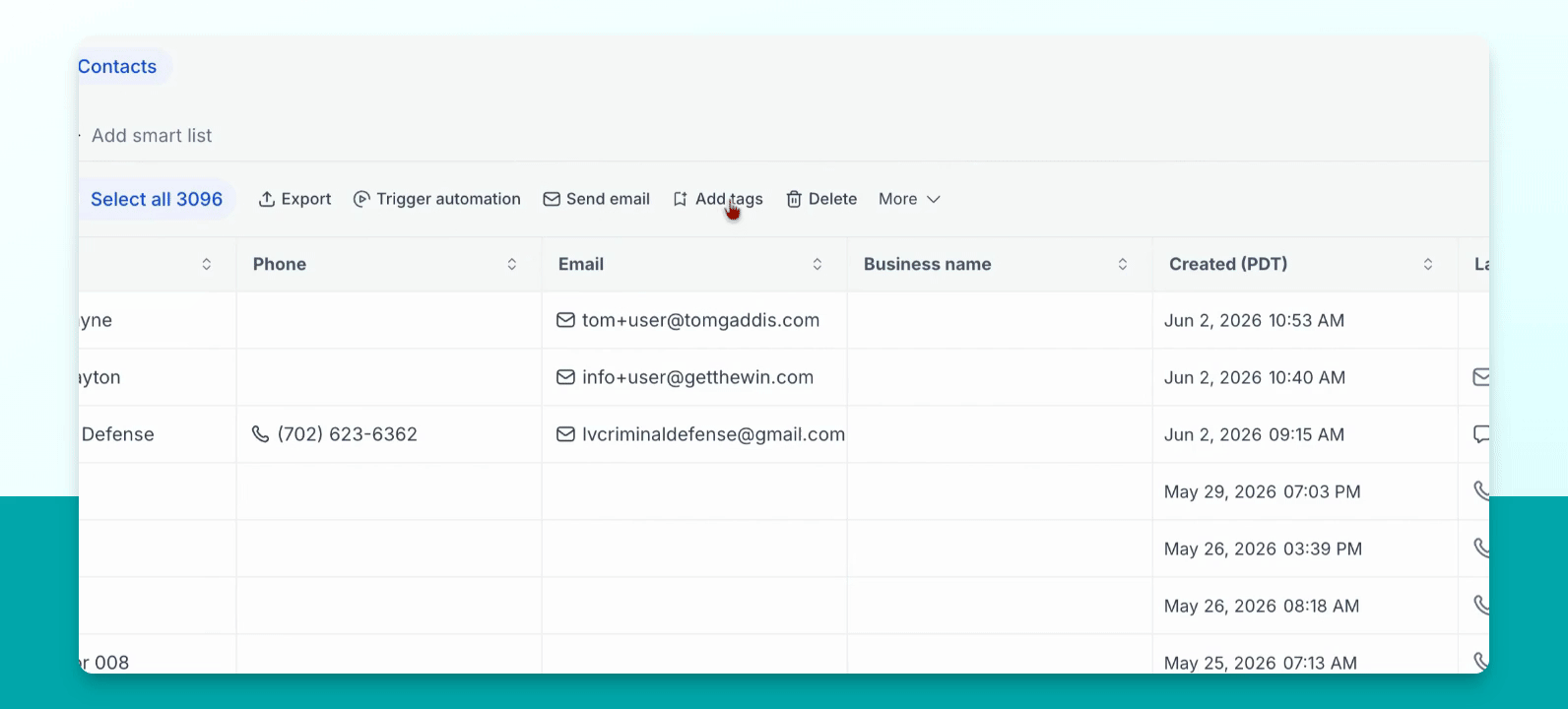Click Select all 3096 button
This screenshot has height=709, width=1568.
coord(157,199)
